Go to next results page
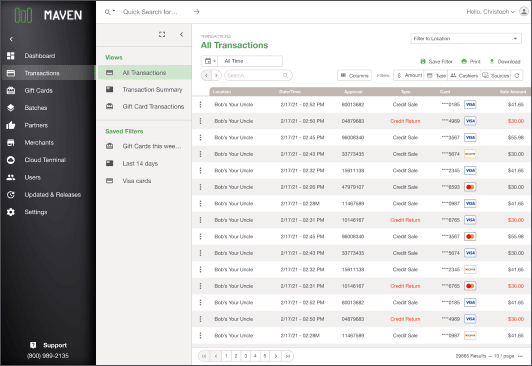The image size is (532, 366). coord(276,356)
